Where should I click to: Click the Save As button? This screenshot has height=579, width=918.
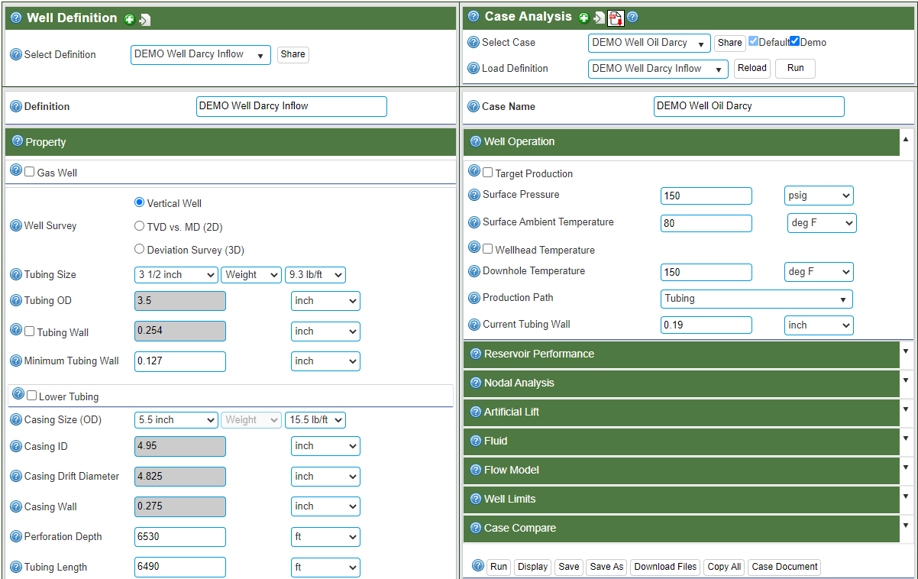(607, 567)
